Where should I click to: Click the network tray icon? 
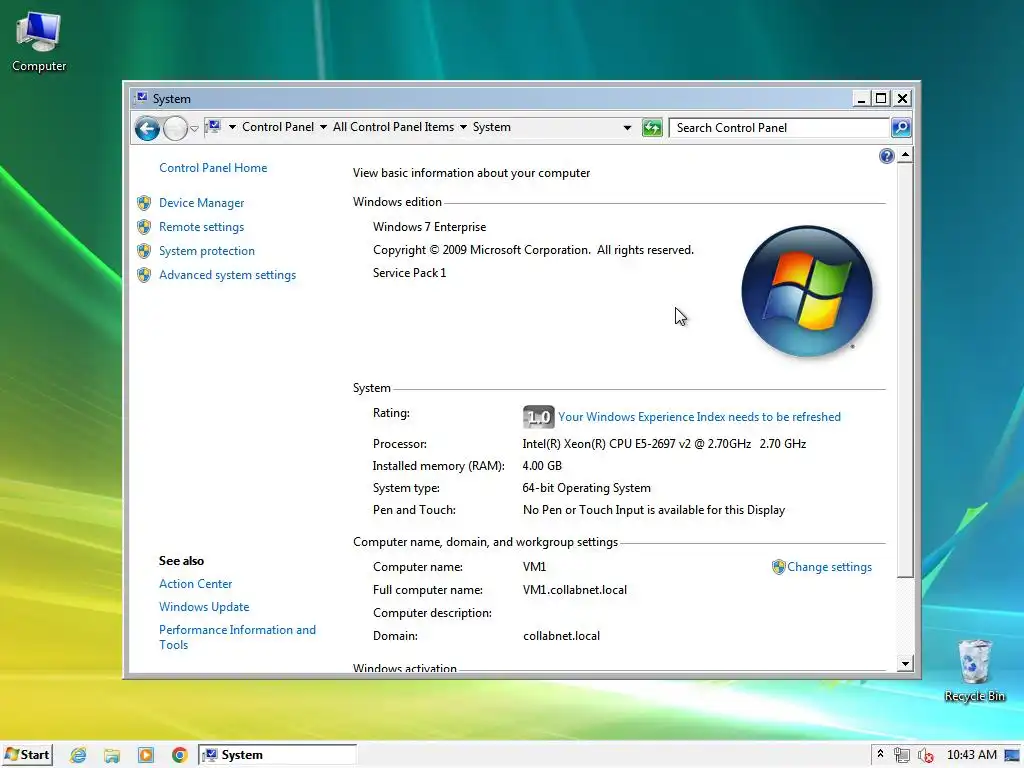point(902,755)
